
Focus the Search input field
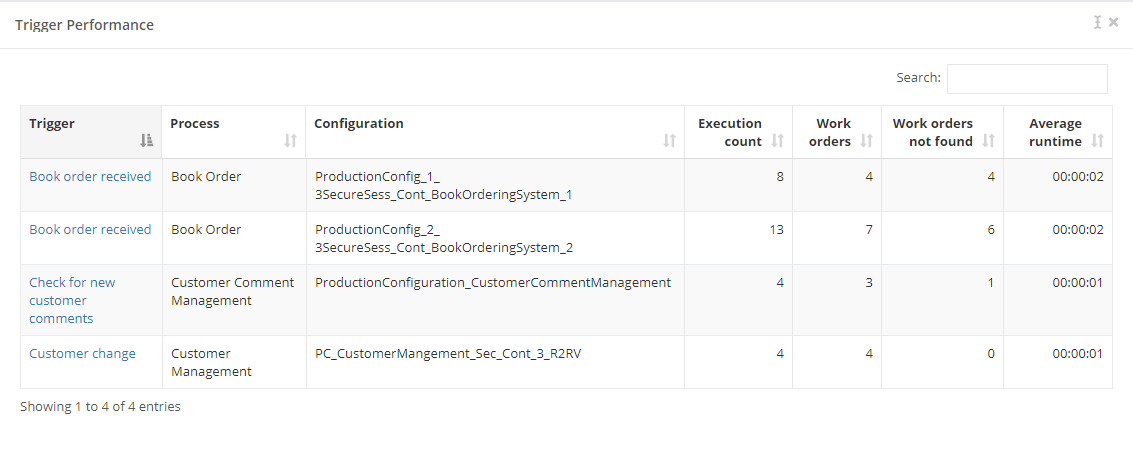click(x=1027, y=79)
